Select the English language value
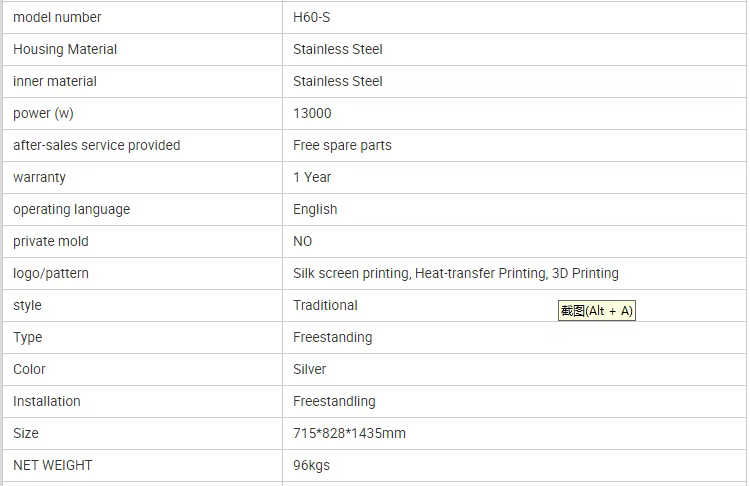The image size is (750, 486). (x=315, y=209)
